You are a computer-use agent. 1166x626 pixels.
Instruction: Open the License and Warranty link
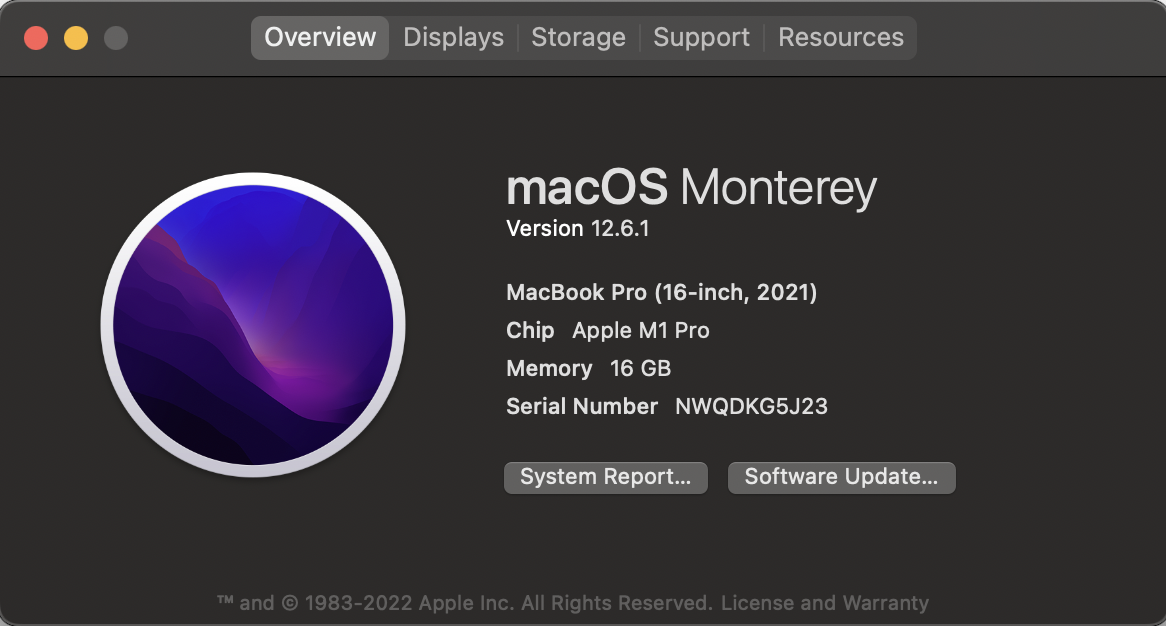pos(824,603)
